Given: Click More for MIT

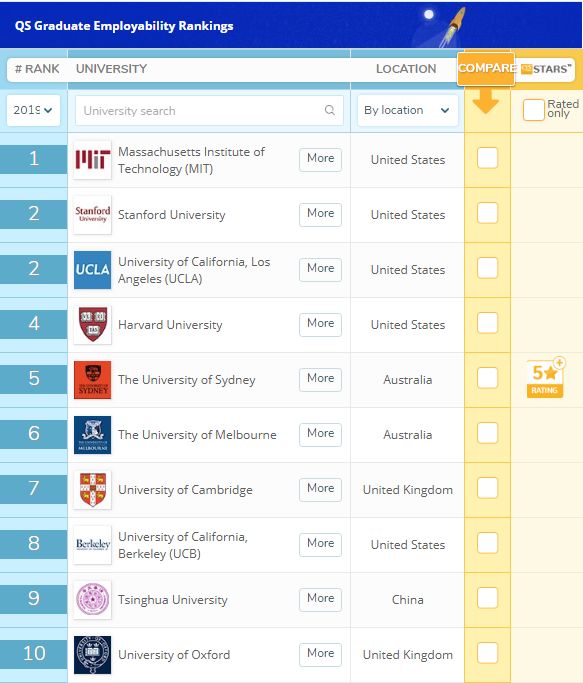Looking at the screenshot, I should [x=320, y=159].
